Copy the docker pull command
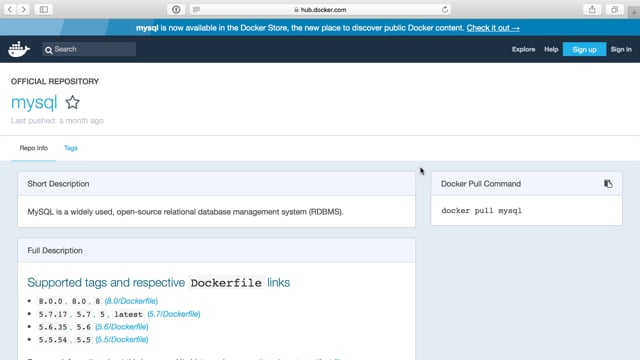 [608, 184]
